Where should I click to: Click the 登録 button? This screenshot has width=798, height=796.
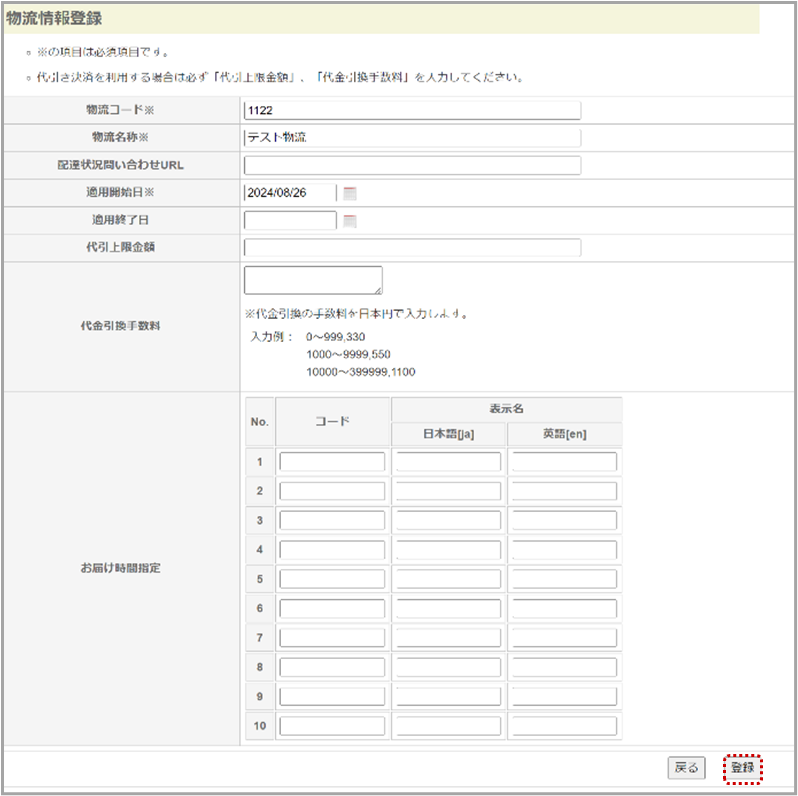[x=742, y=768]
